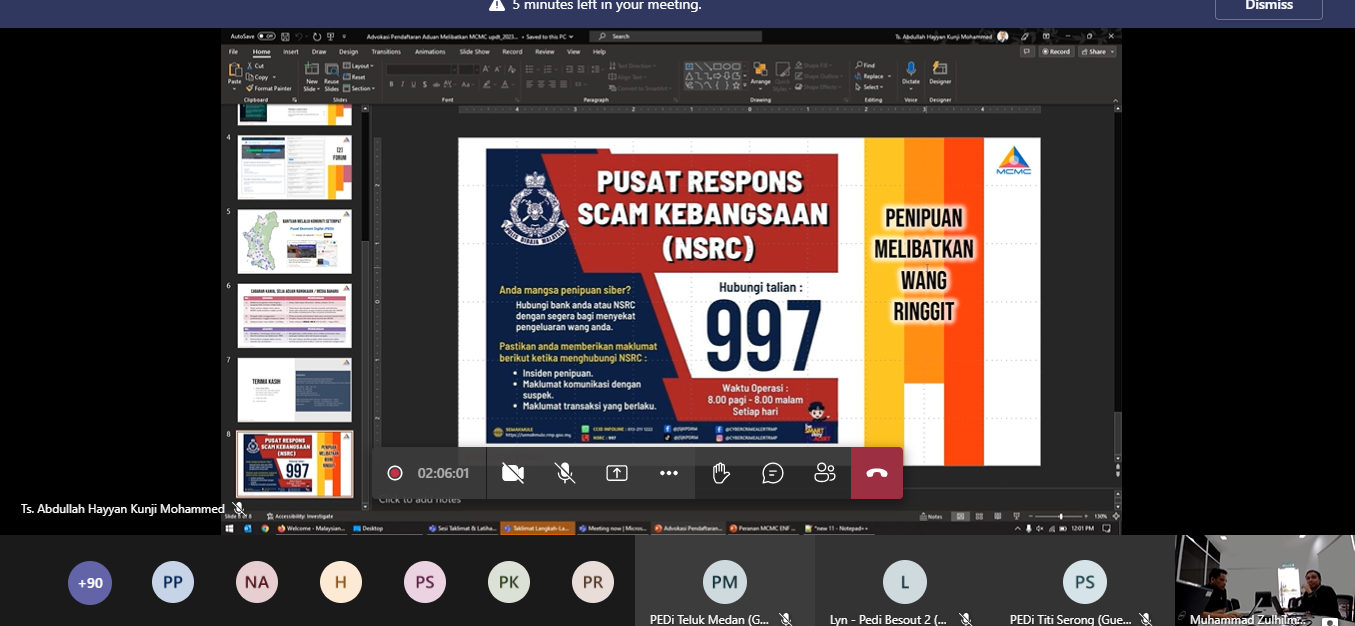
Task: Click the Record button in PowerPoint title area
Action: tap(1057, 51)
